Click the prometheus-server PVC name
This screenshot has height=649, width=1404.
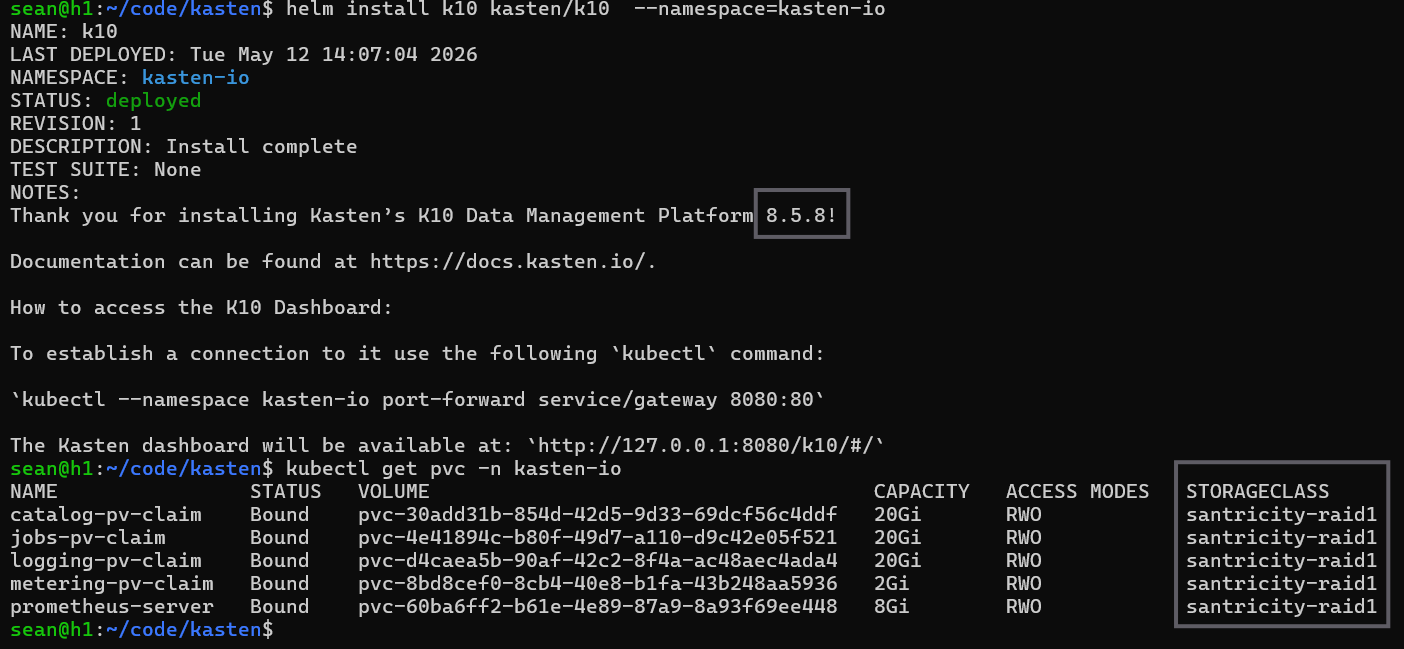point(112,607)
